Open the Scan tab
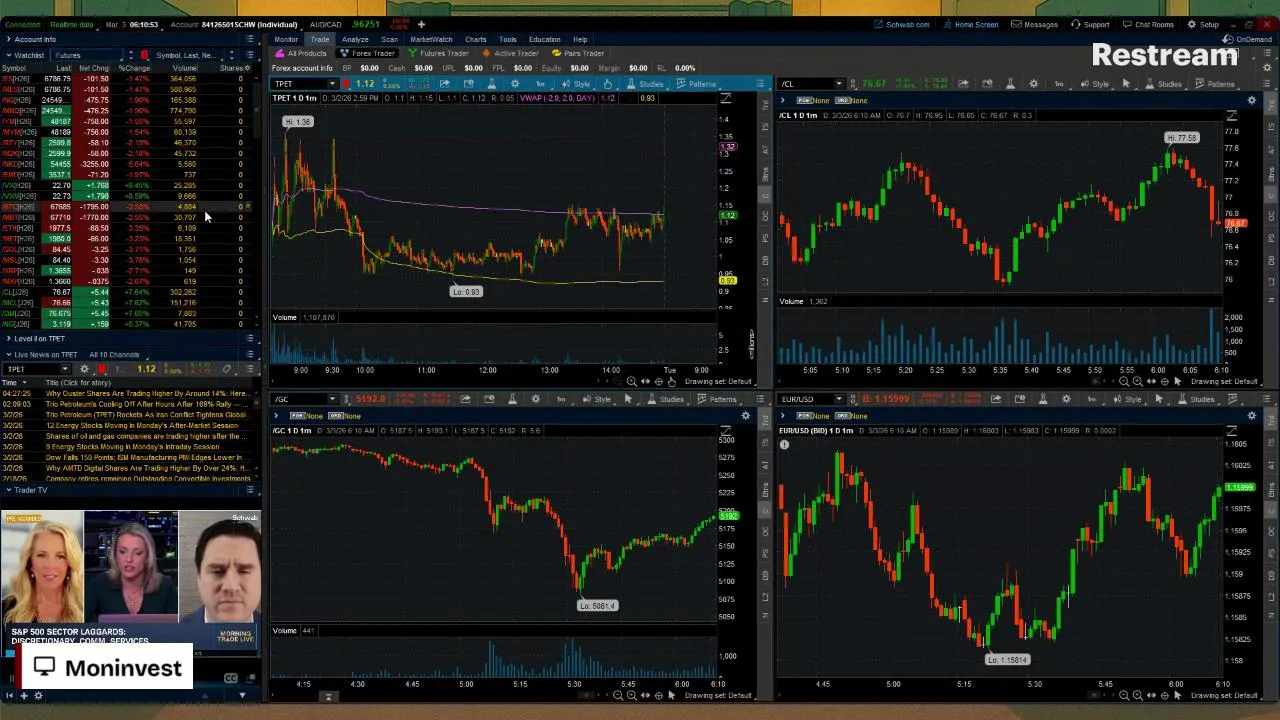 (x=390, y=39)
